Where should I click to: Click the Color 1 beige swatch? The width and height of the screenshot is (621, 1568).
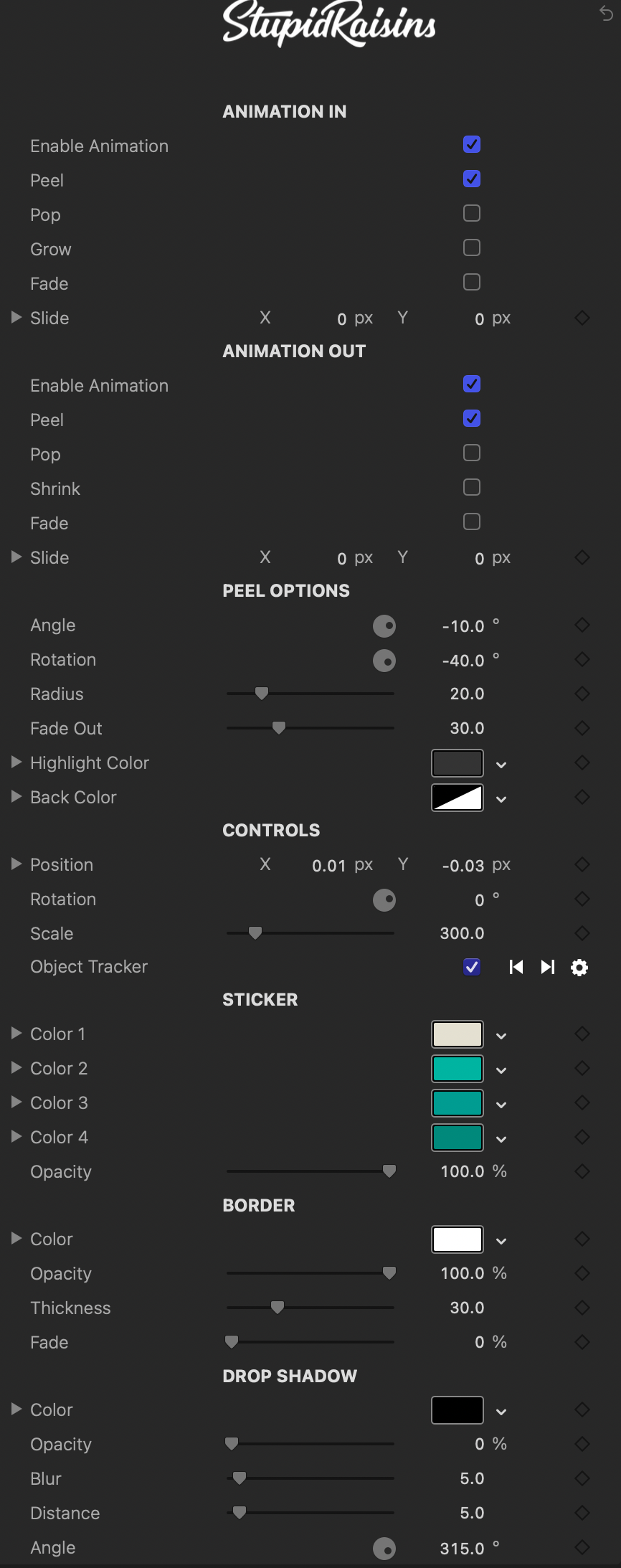point(458,1034)
